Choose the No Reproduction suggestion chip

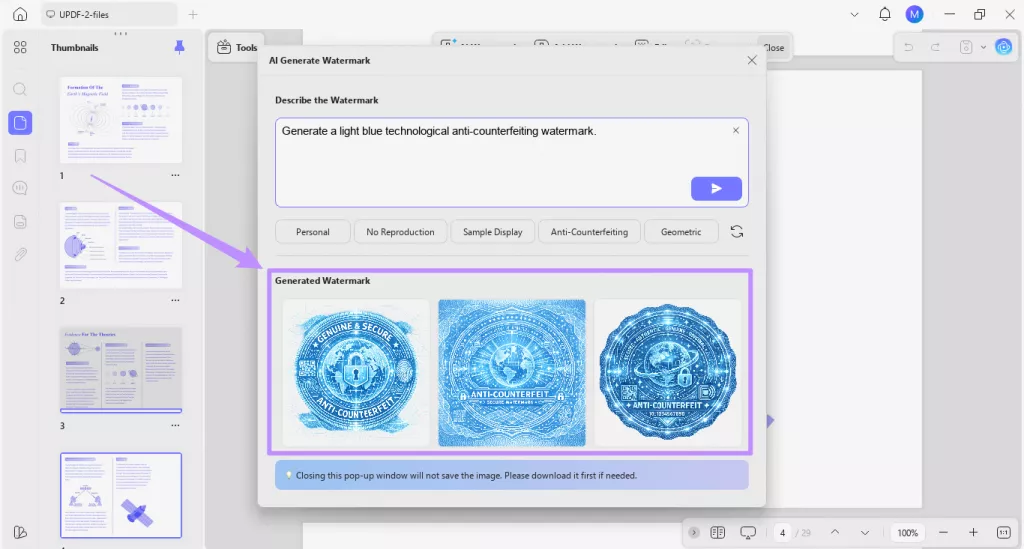[400, 232]
